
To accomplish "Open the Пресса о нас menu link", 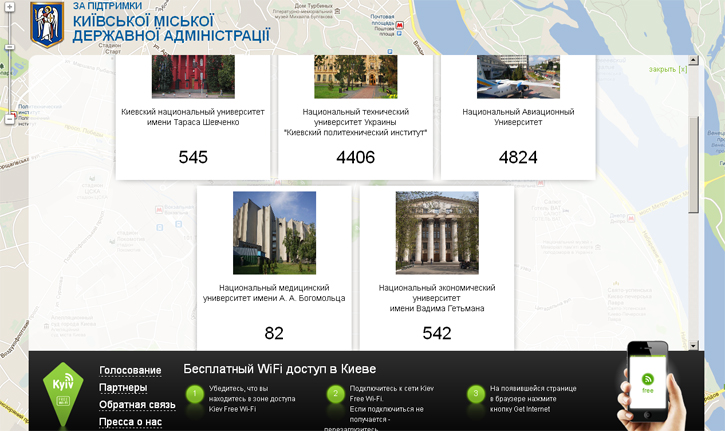I will pos(130,422).
